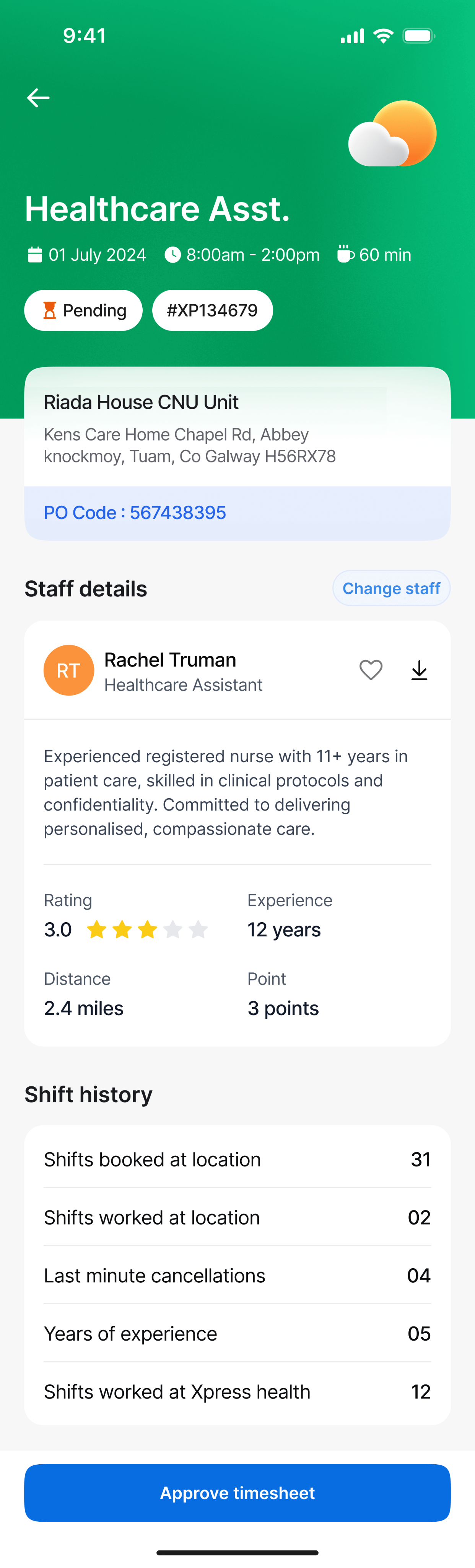Tap Shifts worked at Xpress health row
Image resolution: width=475 pixels, height=1568 pixels.
tap(237, 1392)
